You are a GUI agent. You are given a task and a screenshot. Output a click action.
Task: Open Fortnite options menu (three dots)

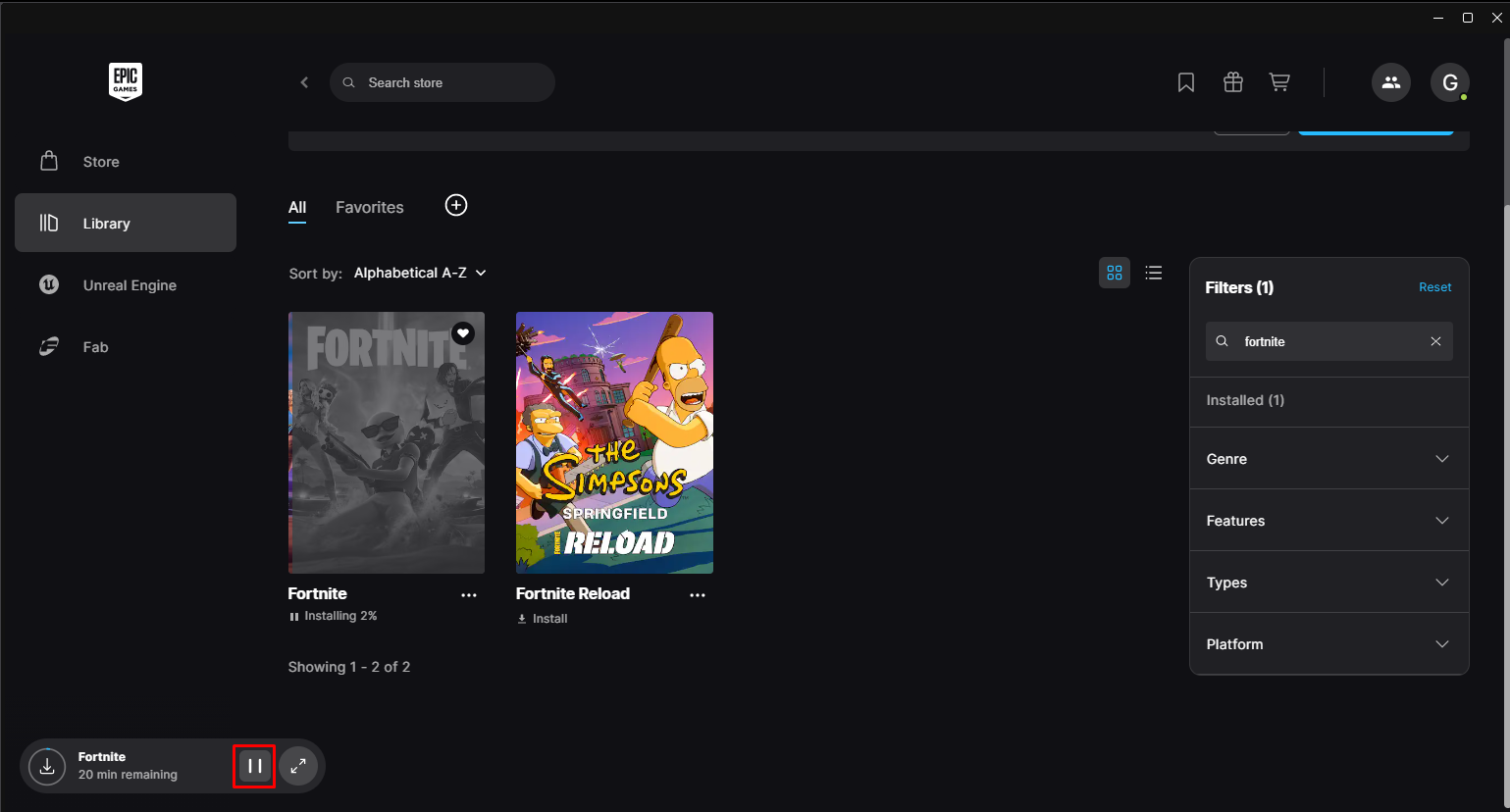point(469,595)
